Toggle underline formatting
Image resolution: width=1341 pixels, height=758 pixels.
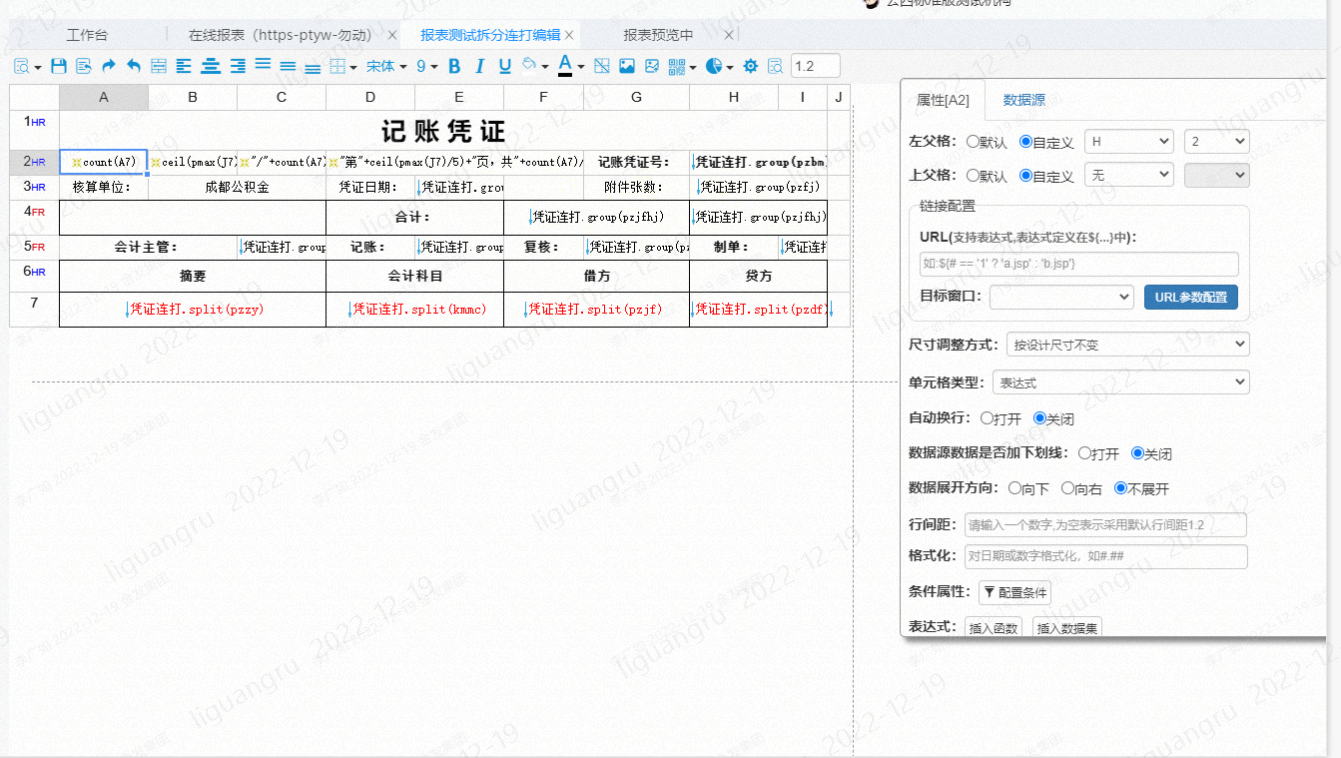pos(505,66)
